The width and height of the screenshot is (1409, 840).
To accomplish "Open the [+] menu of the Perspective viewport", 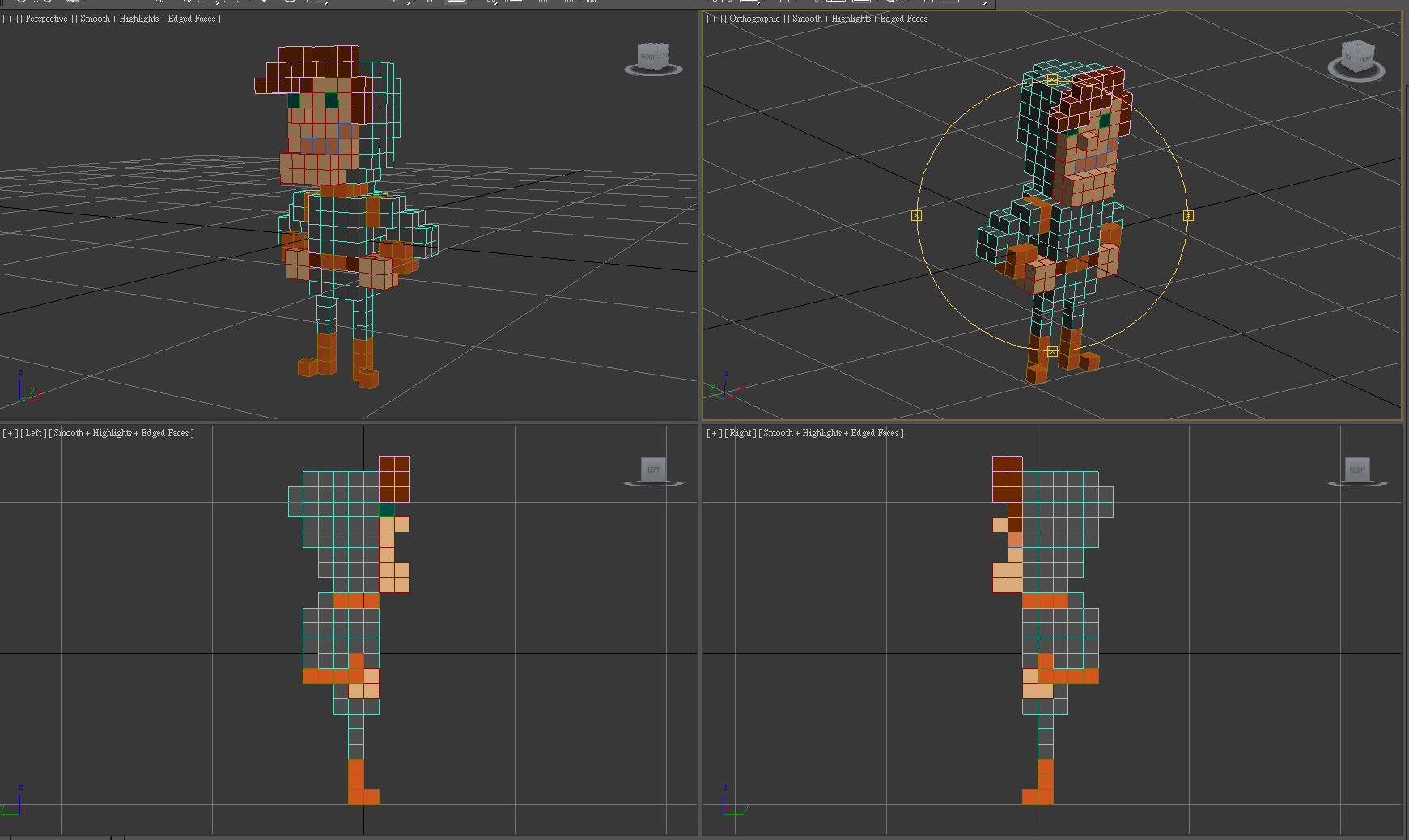I will pyautogui.click(x=10, y=19).
